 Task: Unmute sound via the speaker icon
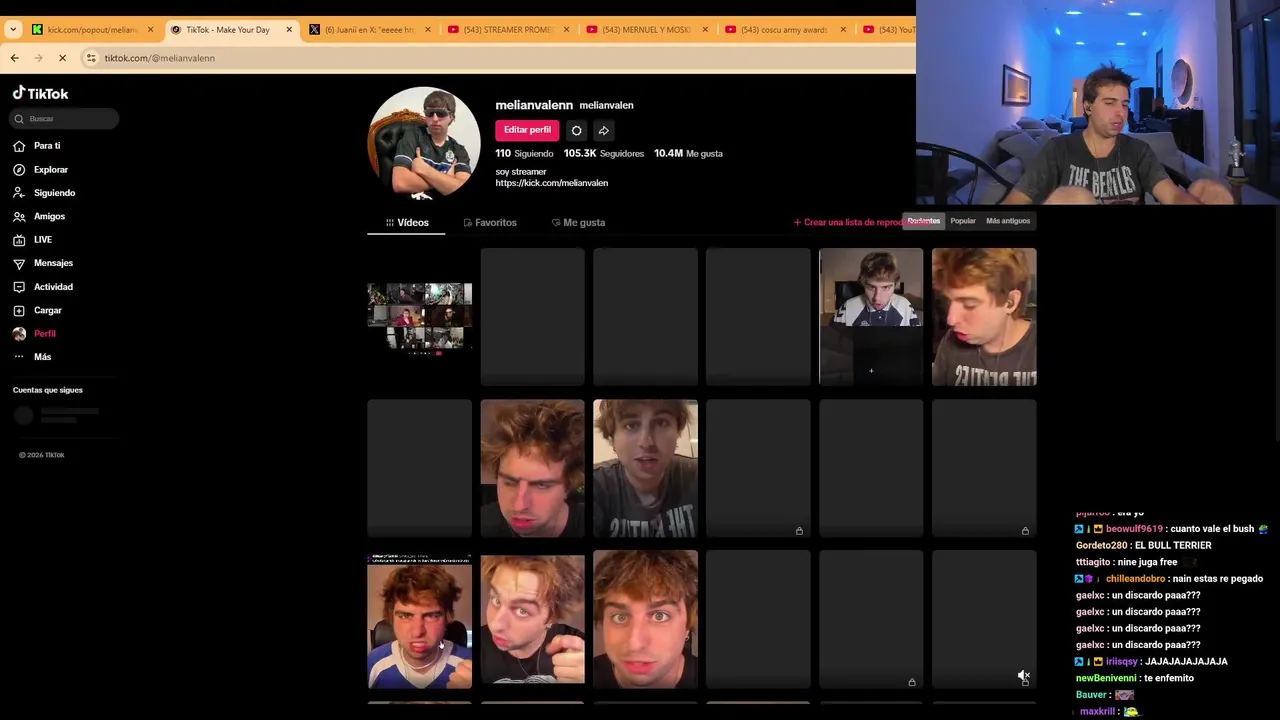pyautogui.click(x=1023, y=676)
